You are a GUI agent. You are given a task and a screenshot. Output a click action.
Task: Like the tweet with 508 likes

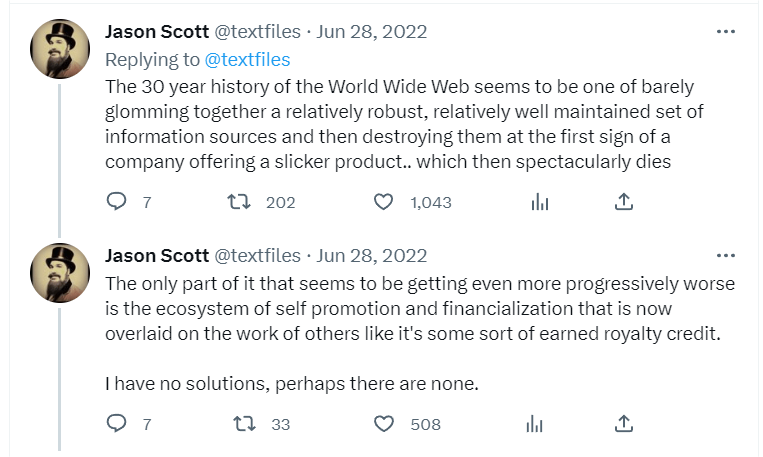click(x=383, y=424)
